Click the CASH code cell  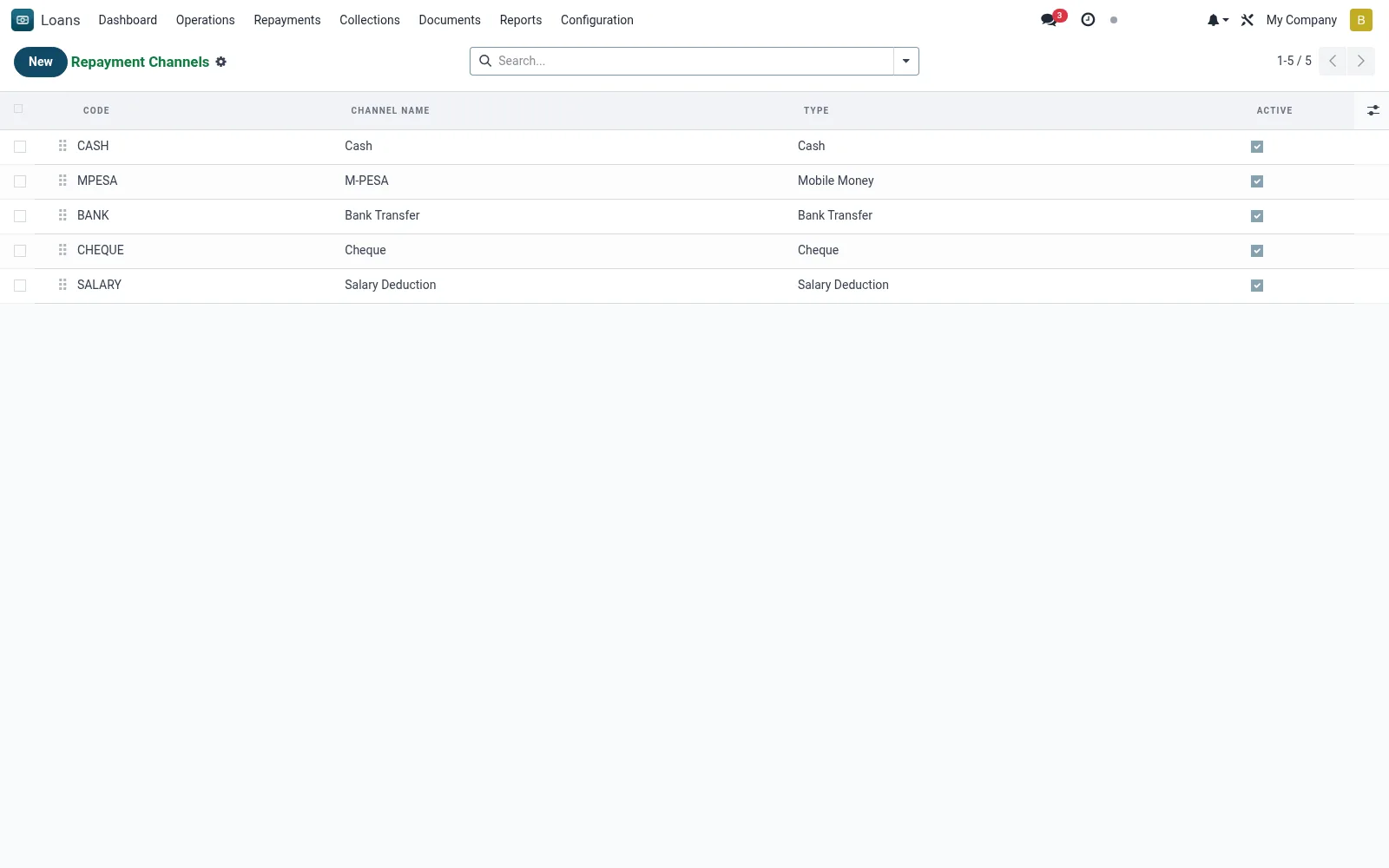click(x=93, y=146)
